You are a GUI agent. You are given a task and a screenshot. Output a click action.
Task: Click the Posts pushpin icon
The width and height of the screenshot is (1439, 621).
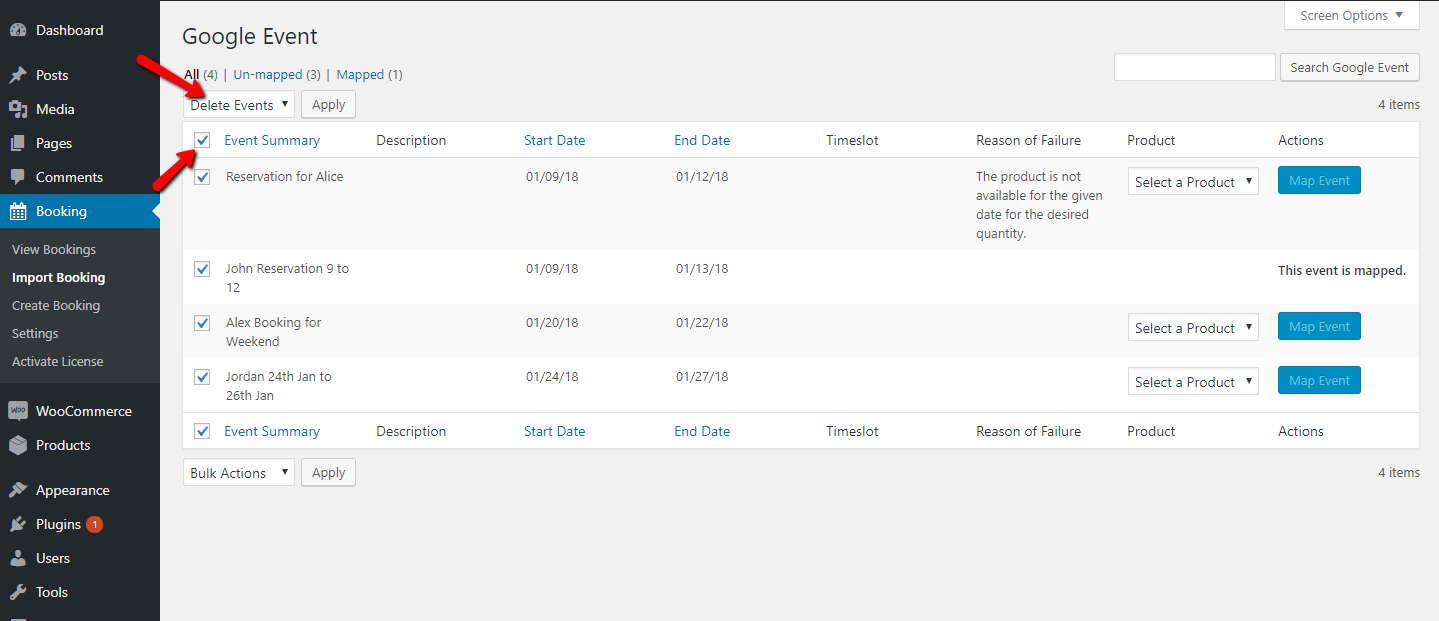(x=18, y=76)
